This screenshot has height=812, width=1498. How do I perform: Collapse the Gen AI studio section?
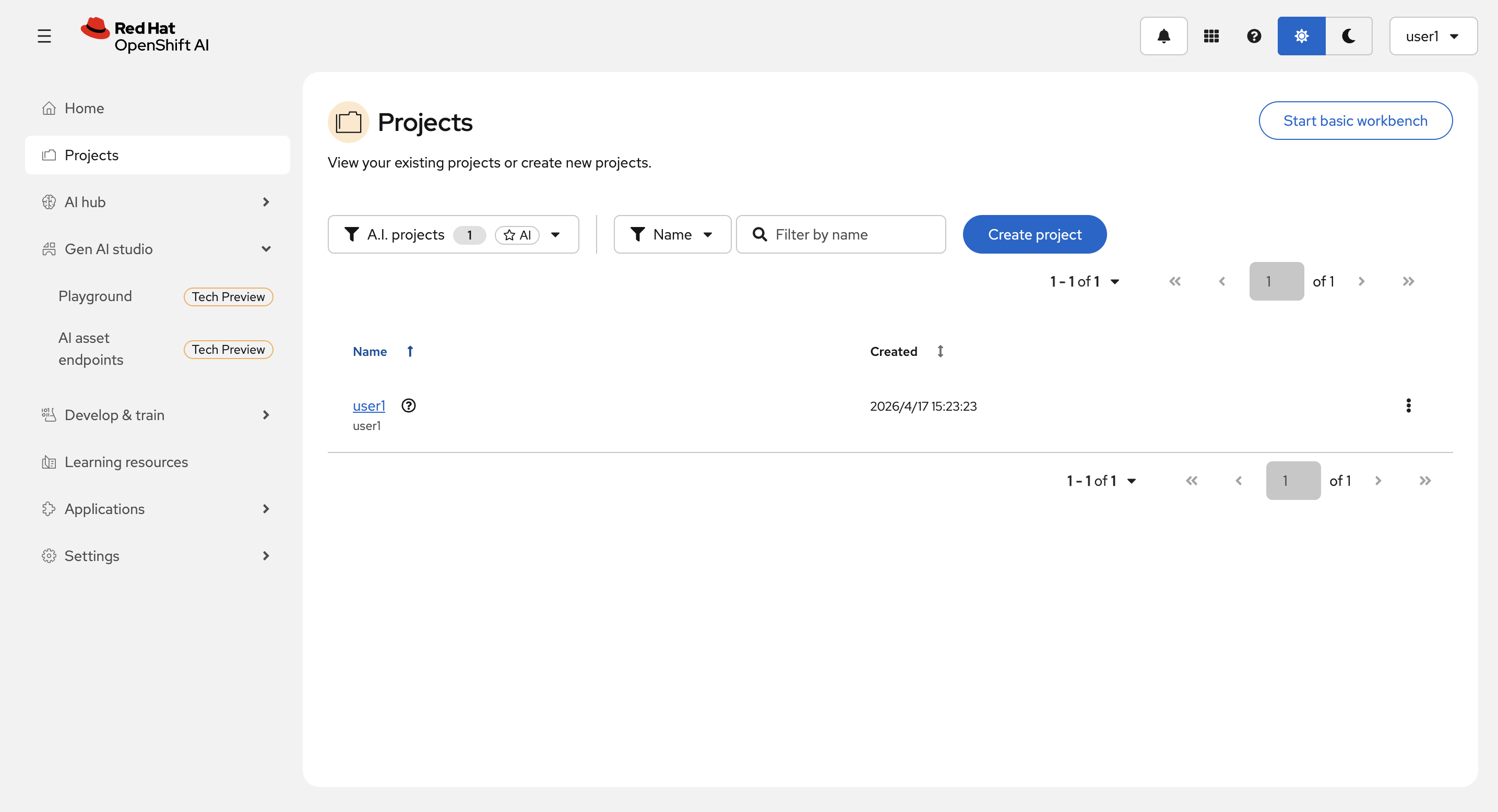266,249
